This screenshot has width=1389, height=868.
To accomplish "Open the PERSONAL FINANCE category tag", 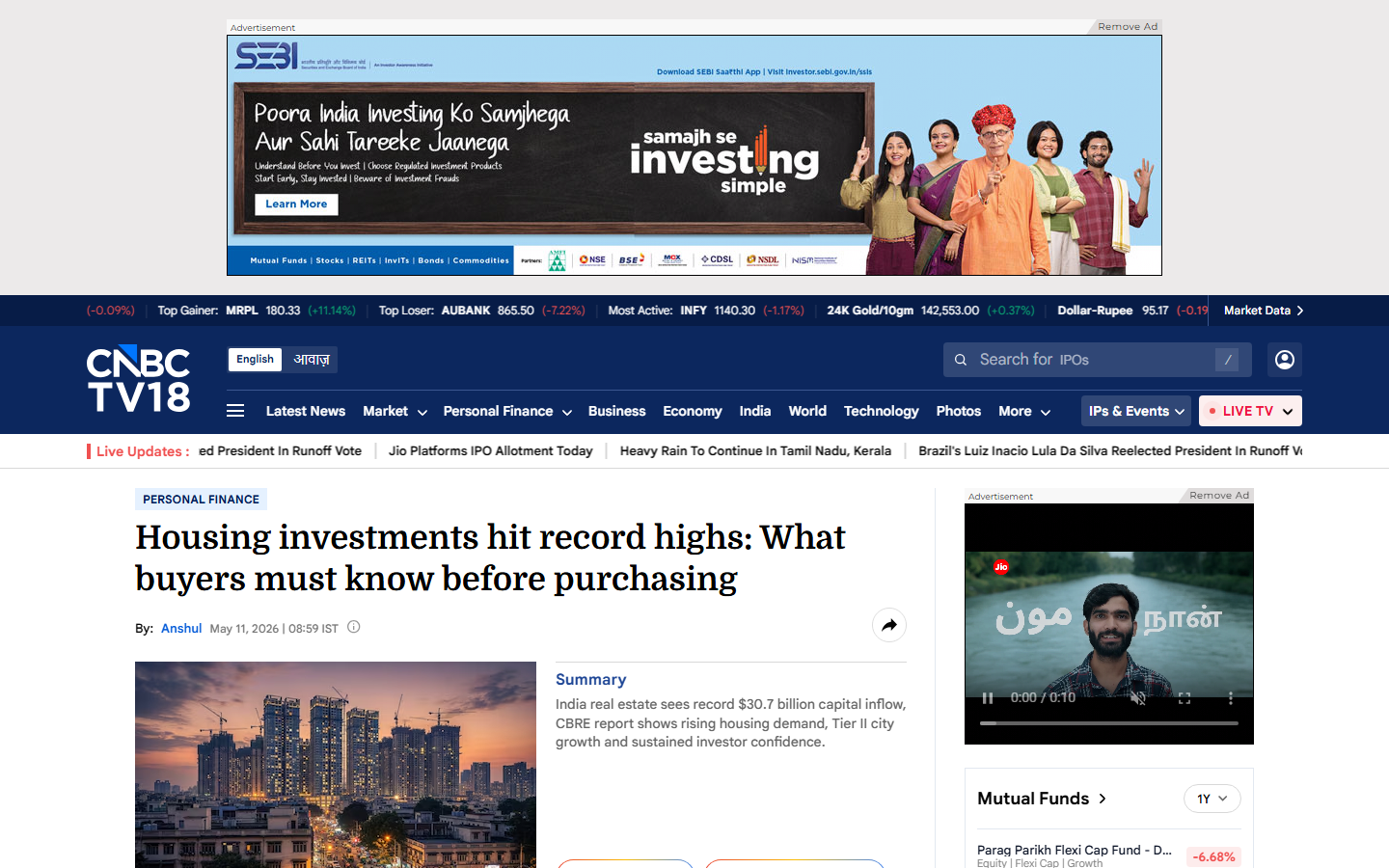I will coord(201,500).
